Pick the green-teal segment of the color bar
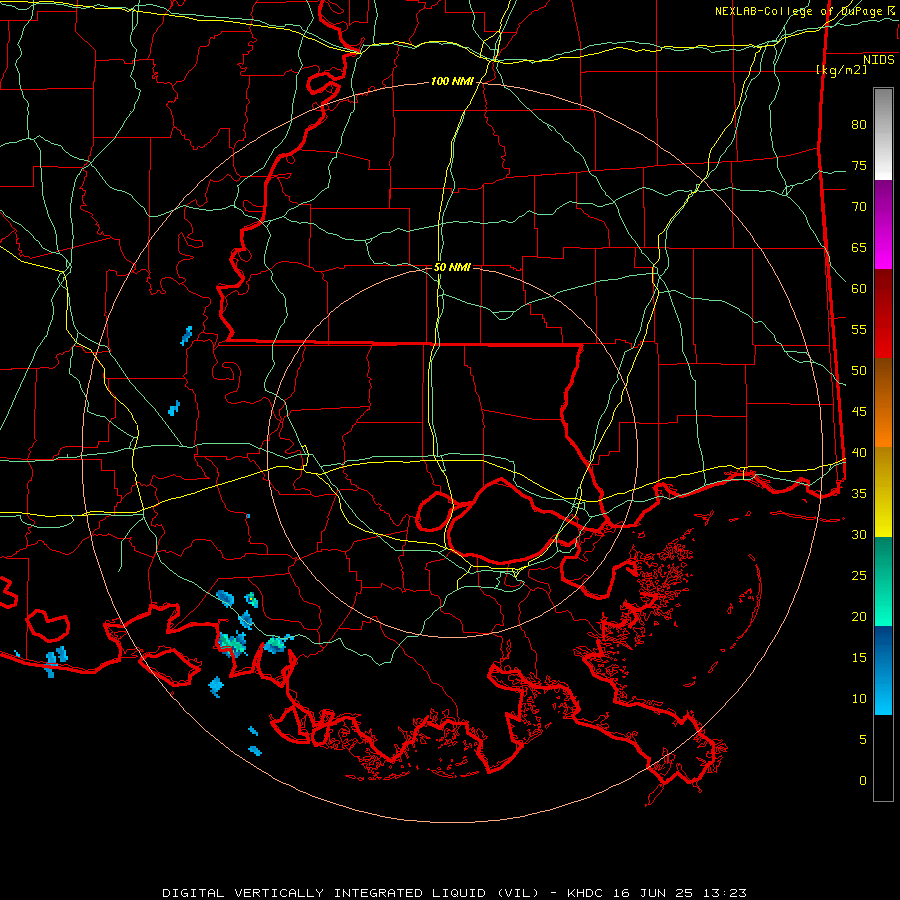900x900 pixels. [883, 581]
